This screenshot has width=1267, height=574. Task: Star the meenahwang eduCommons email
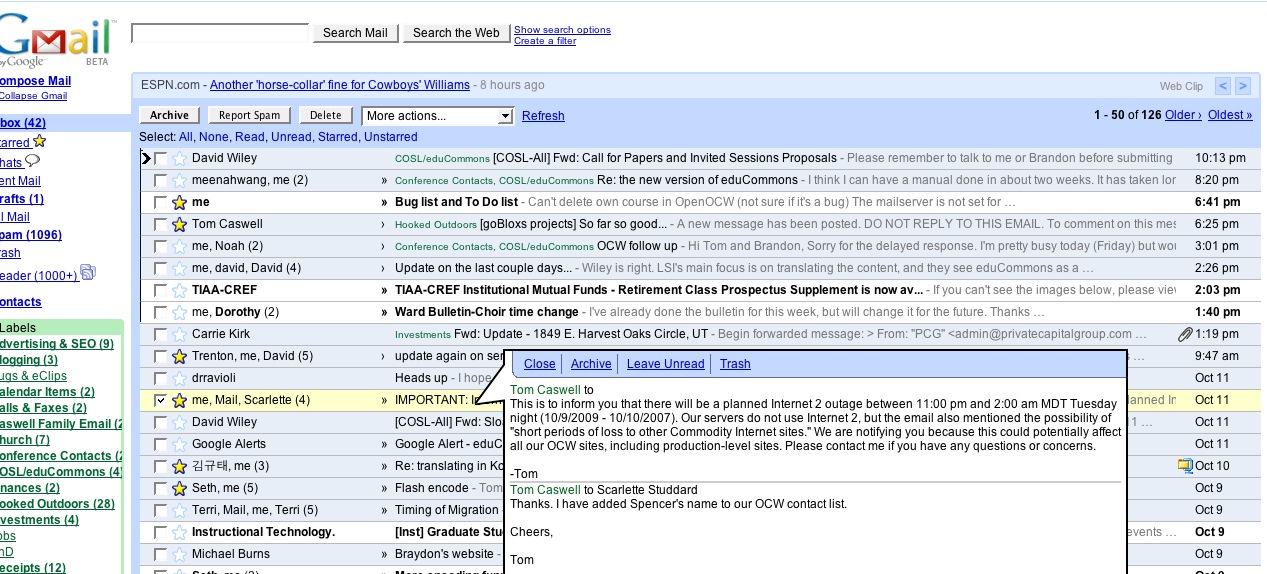coord(179,180)
